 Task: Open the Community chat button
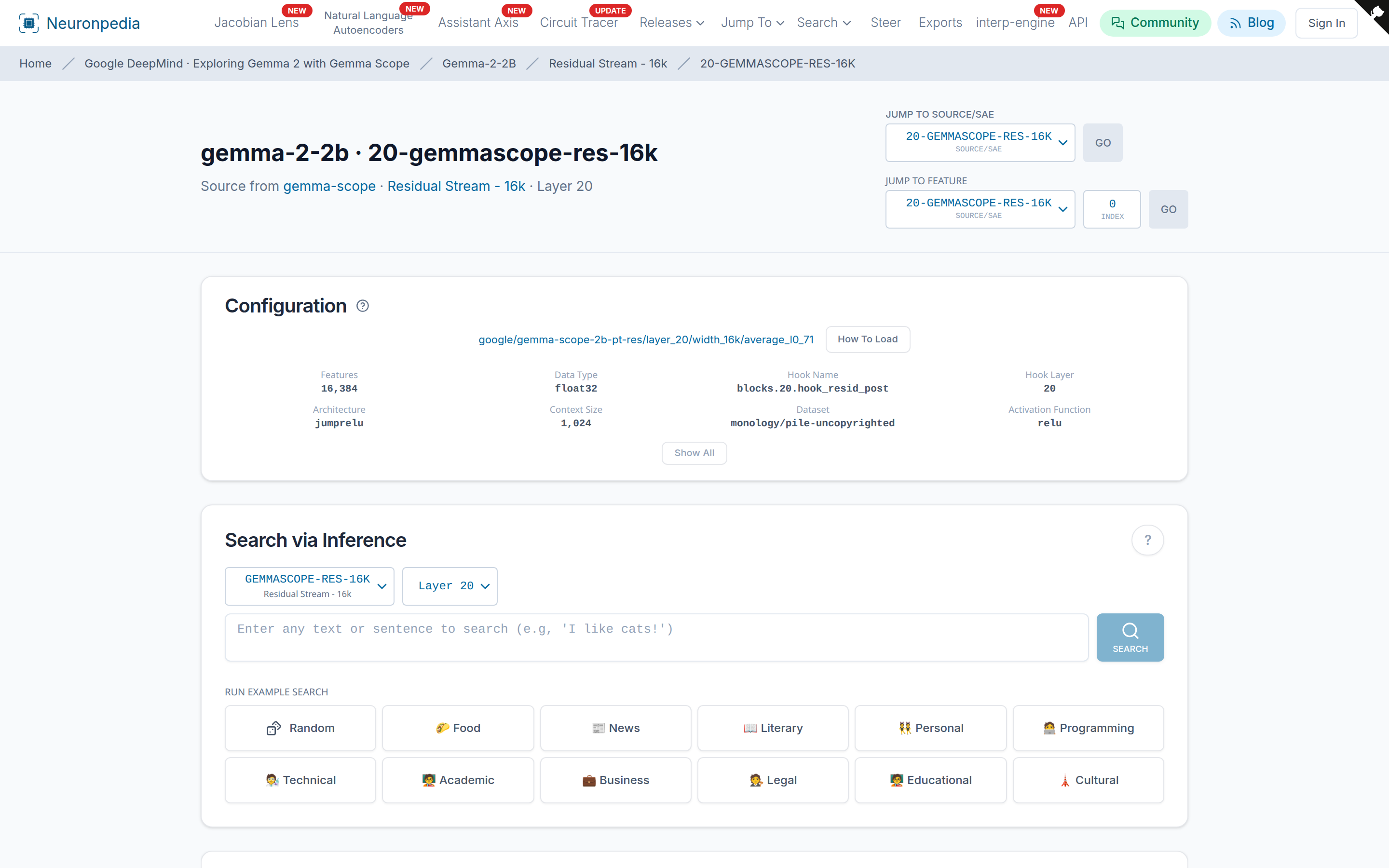pyautogui.click(x=1155, y=23)
